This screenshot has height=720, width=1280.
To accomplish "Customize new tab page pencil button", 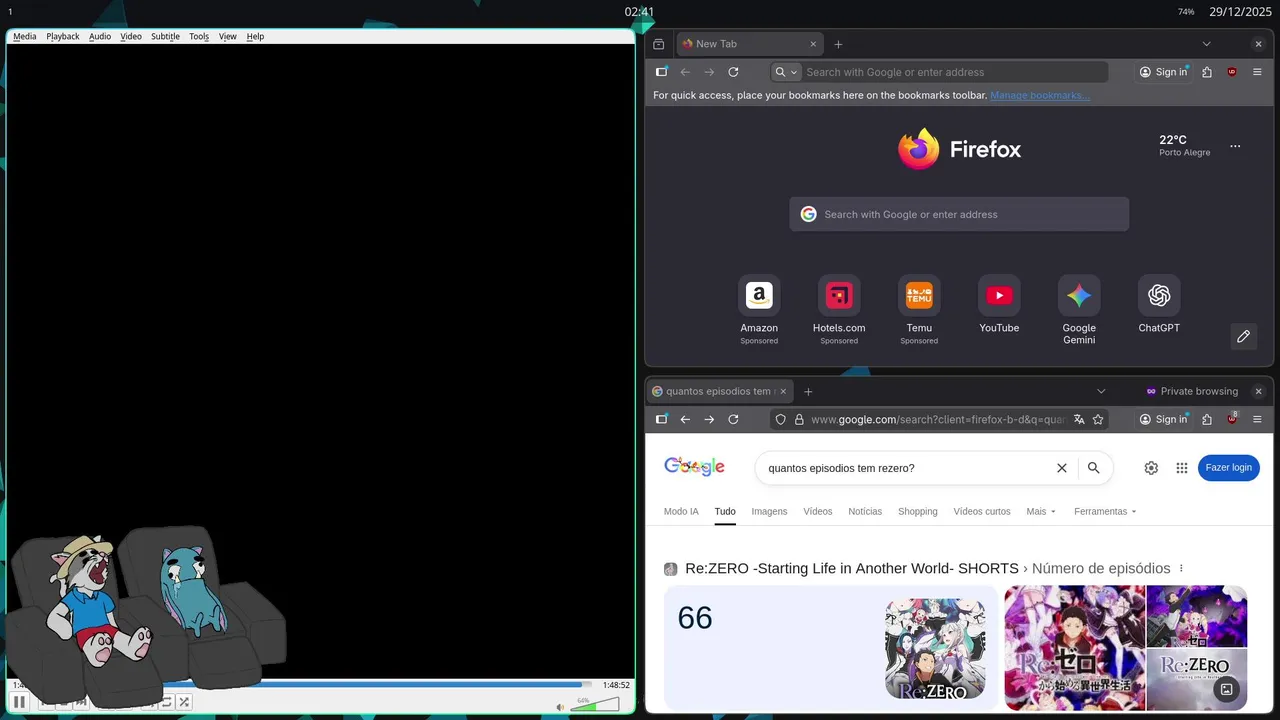I will 1243,336.
